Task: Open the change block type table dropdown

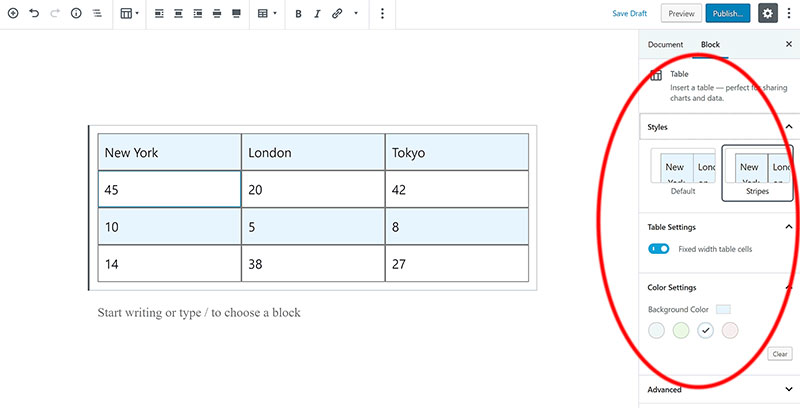Action: point(129,14)
